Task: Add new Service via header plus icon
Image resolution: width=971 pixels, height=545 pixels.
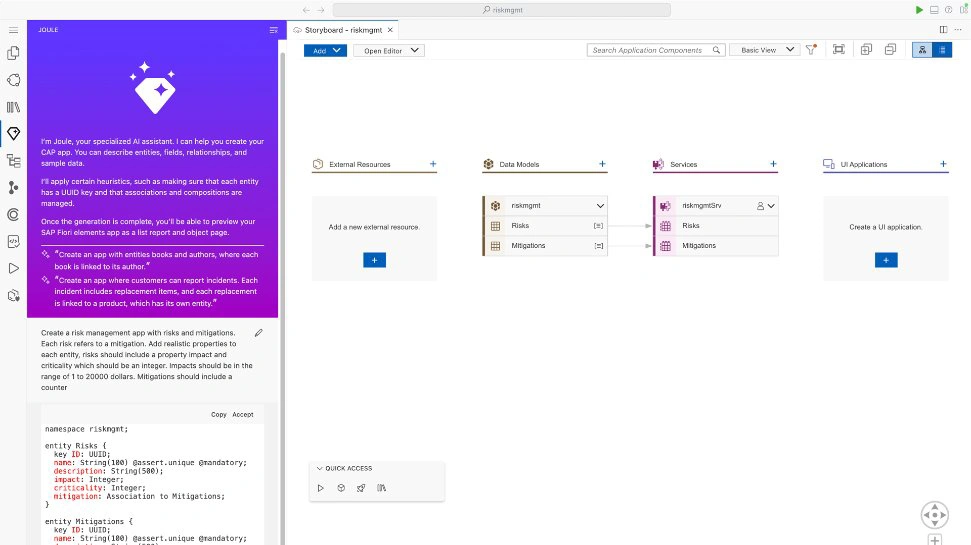Action: 773,164
